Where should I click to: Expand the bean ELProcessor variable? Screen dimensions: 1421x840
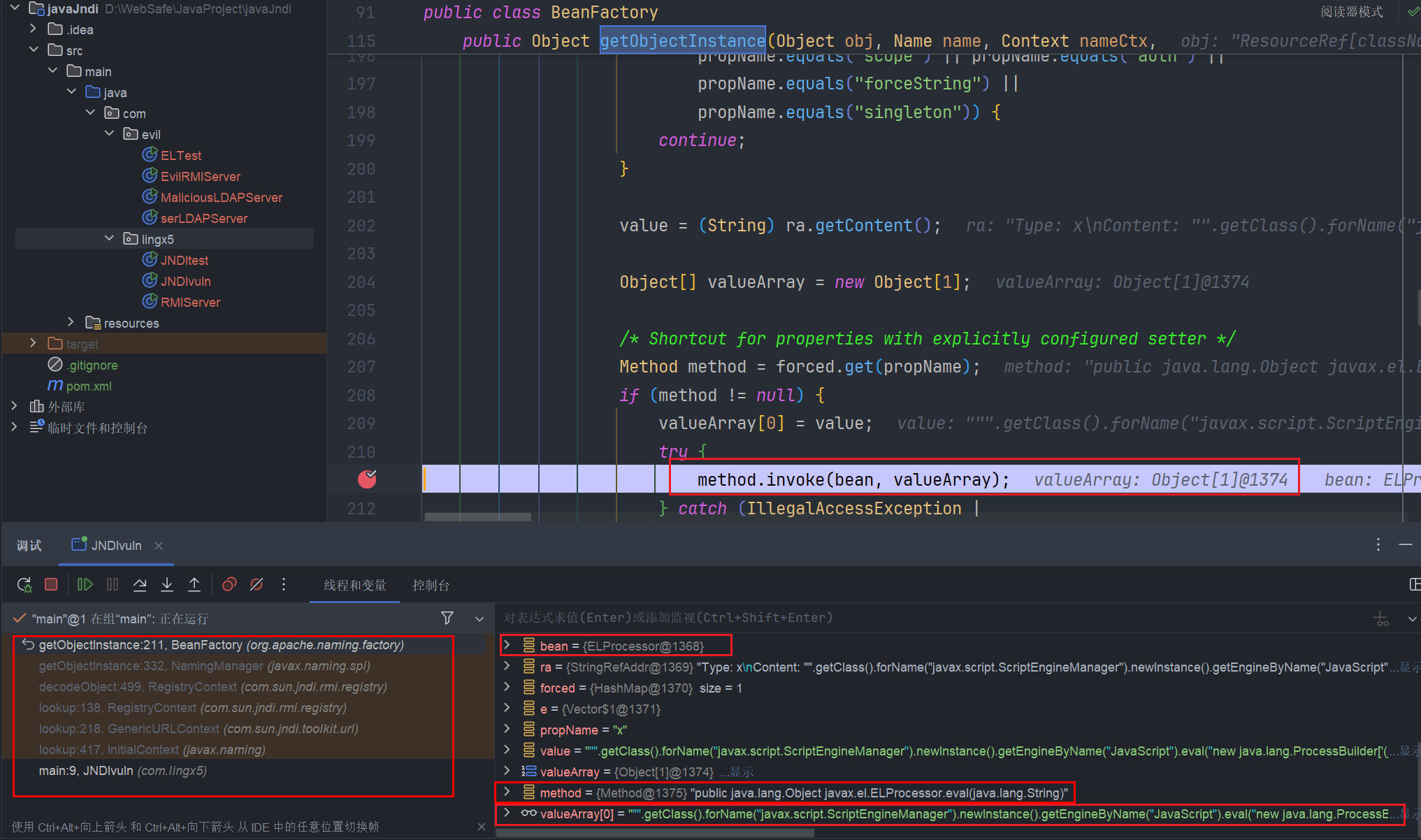pyautogui.click(x=507, y=645)
